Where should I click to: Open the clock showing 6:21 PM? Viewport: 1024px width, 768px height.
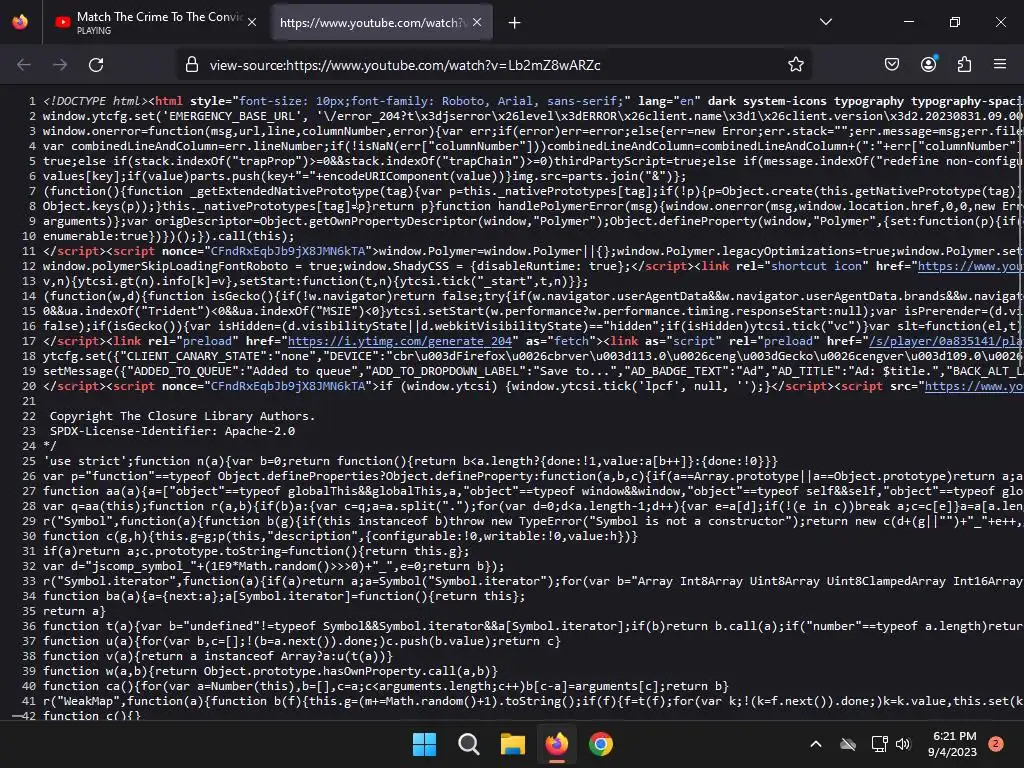point(952,744)
